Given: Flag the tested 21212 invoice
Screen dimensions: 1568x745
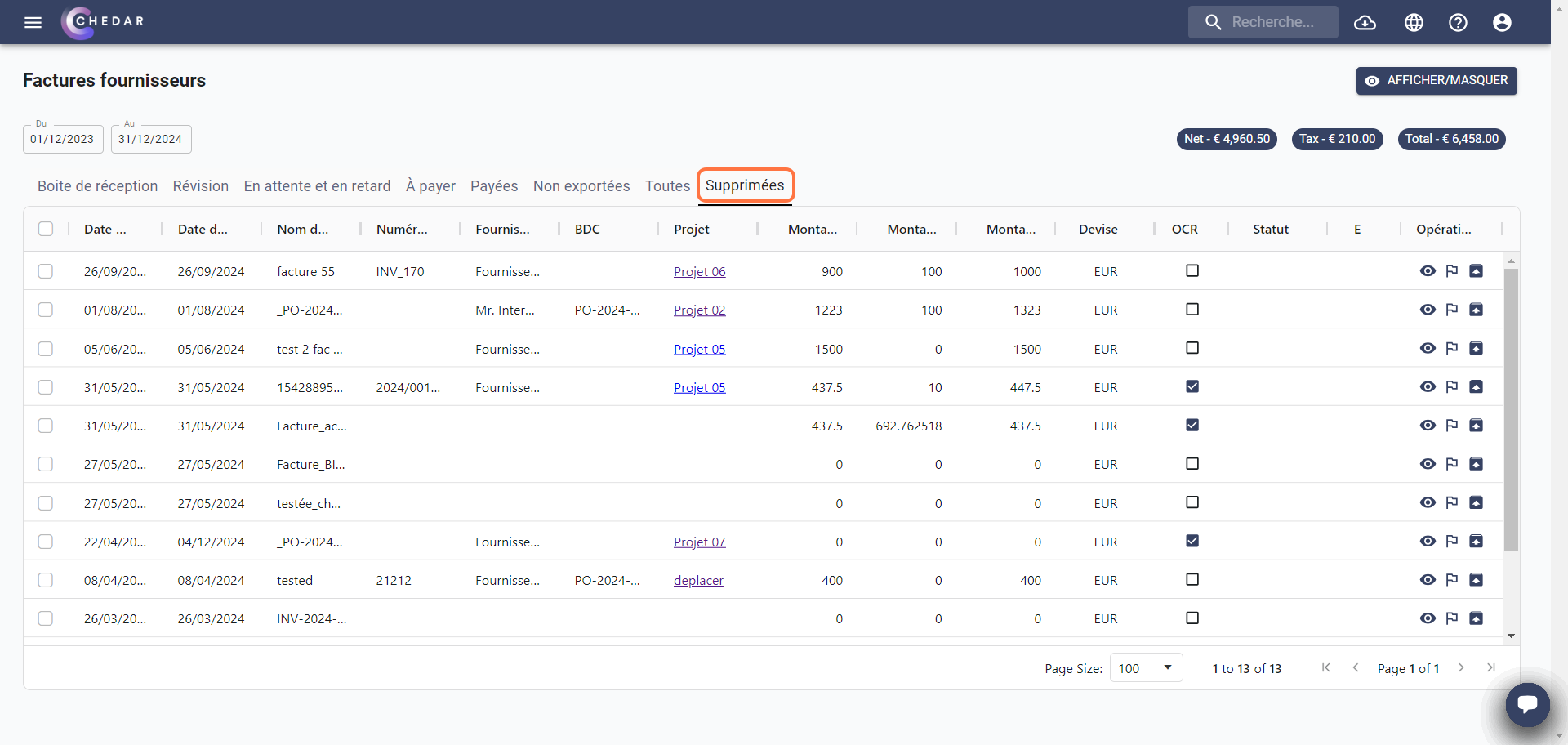Looking at the screenshot, I should coord(1452,580).
